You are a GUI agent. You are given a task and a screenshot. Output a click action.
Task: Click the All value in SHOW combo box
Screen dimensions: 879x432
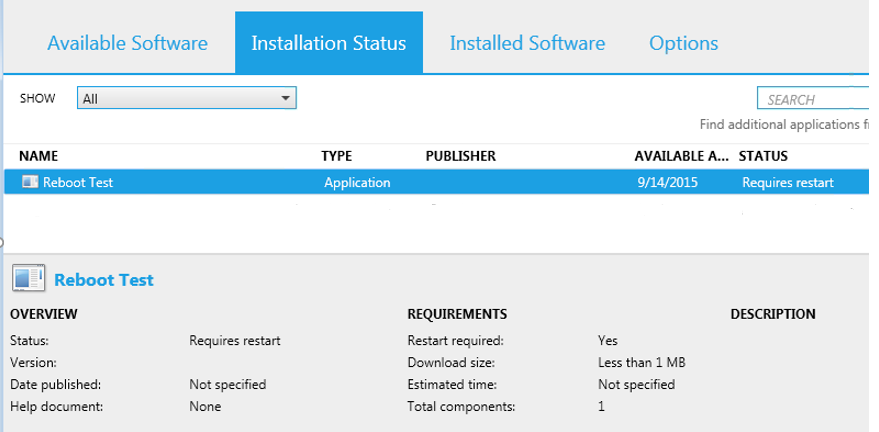coord(90,99)
